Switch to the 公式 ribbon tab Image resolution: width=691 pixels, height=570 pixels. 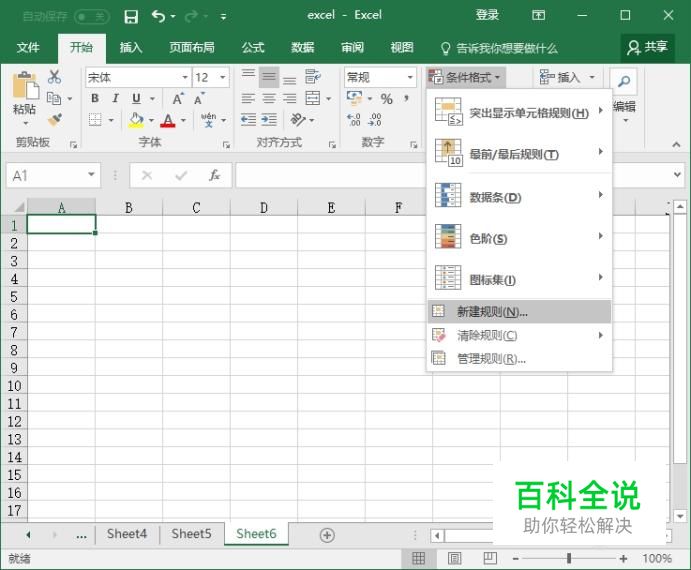253,48
